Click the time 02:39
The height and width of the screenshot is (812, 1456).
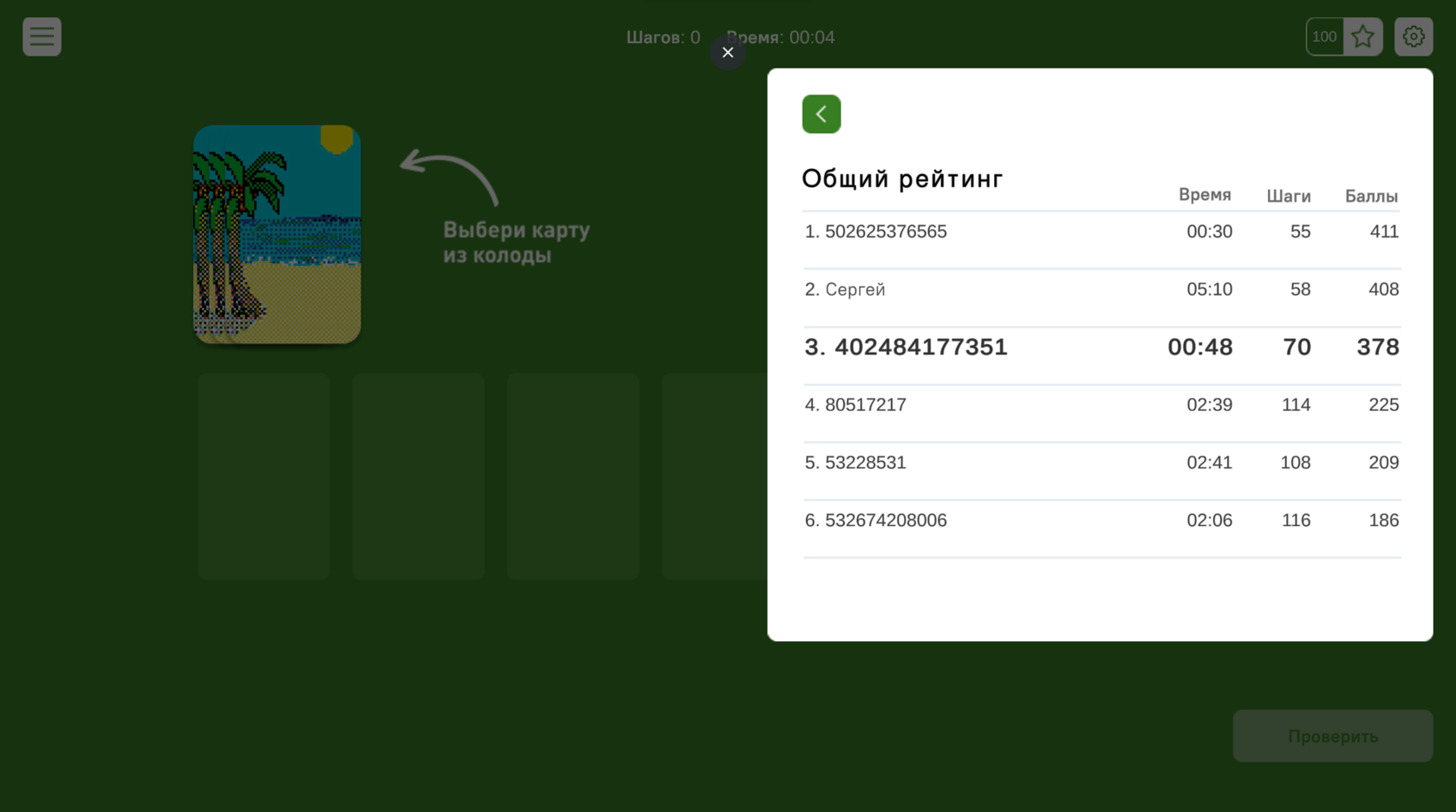(1209, 405)
